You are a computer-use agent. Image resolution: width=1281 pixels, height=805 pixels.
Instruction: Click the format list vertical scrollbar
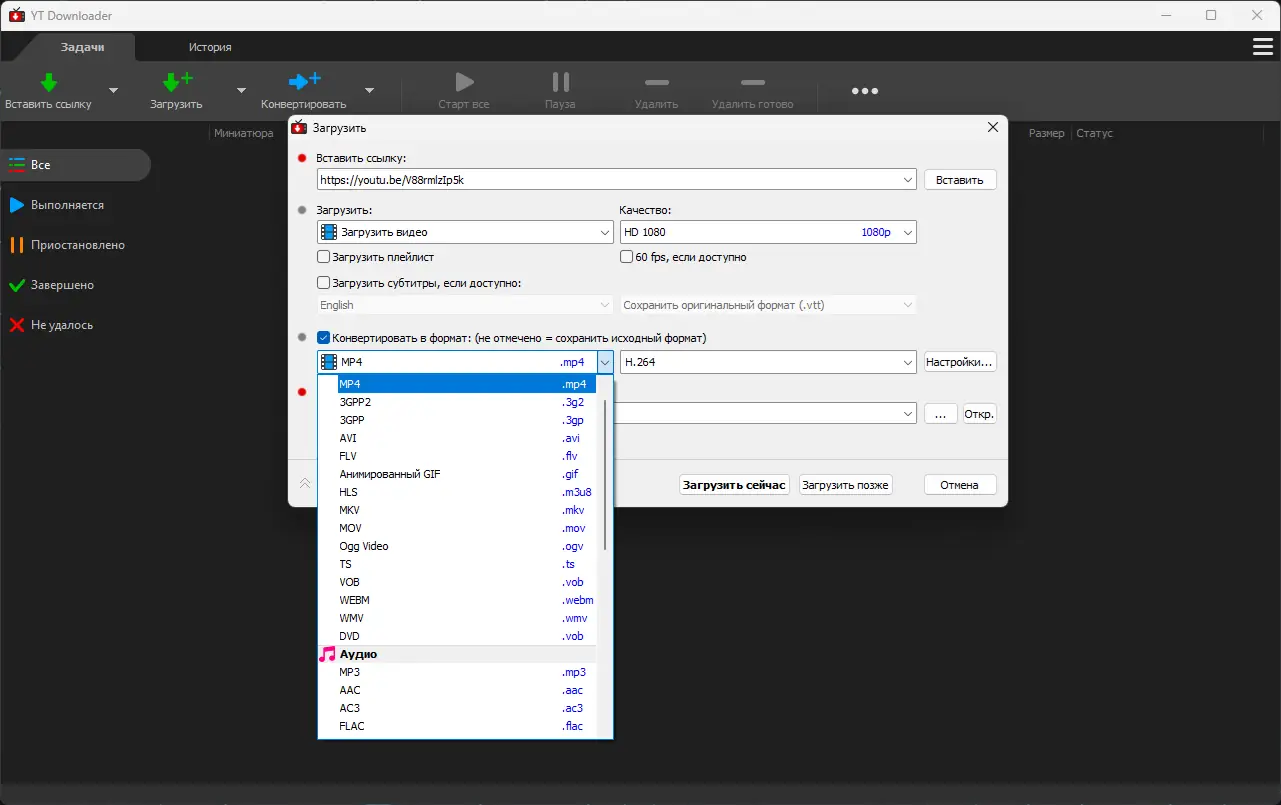(x=605, y=475)
